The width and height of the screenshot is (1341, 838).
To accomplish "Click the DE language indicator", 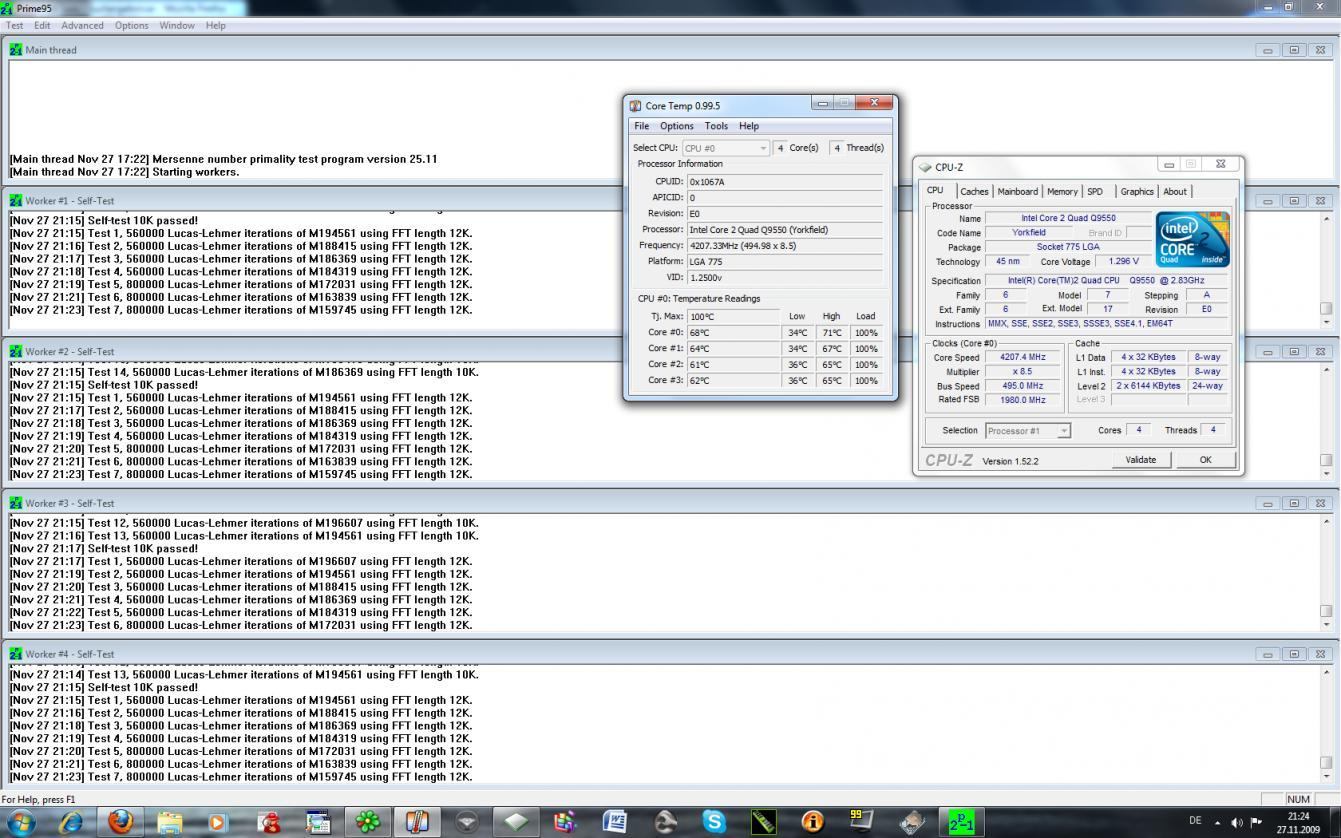I will coord(1194,821).
